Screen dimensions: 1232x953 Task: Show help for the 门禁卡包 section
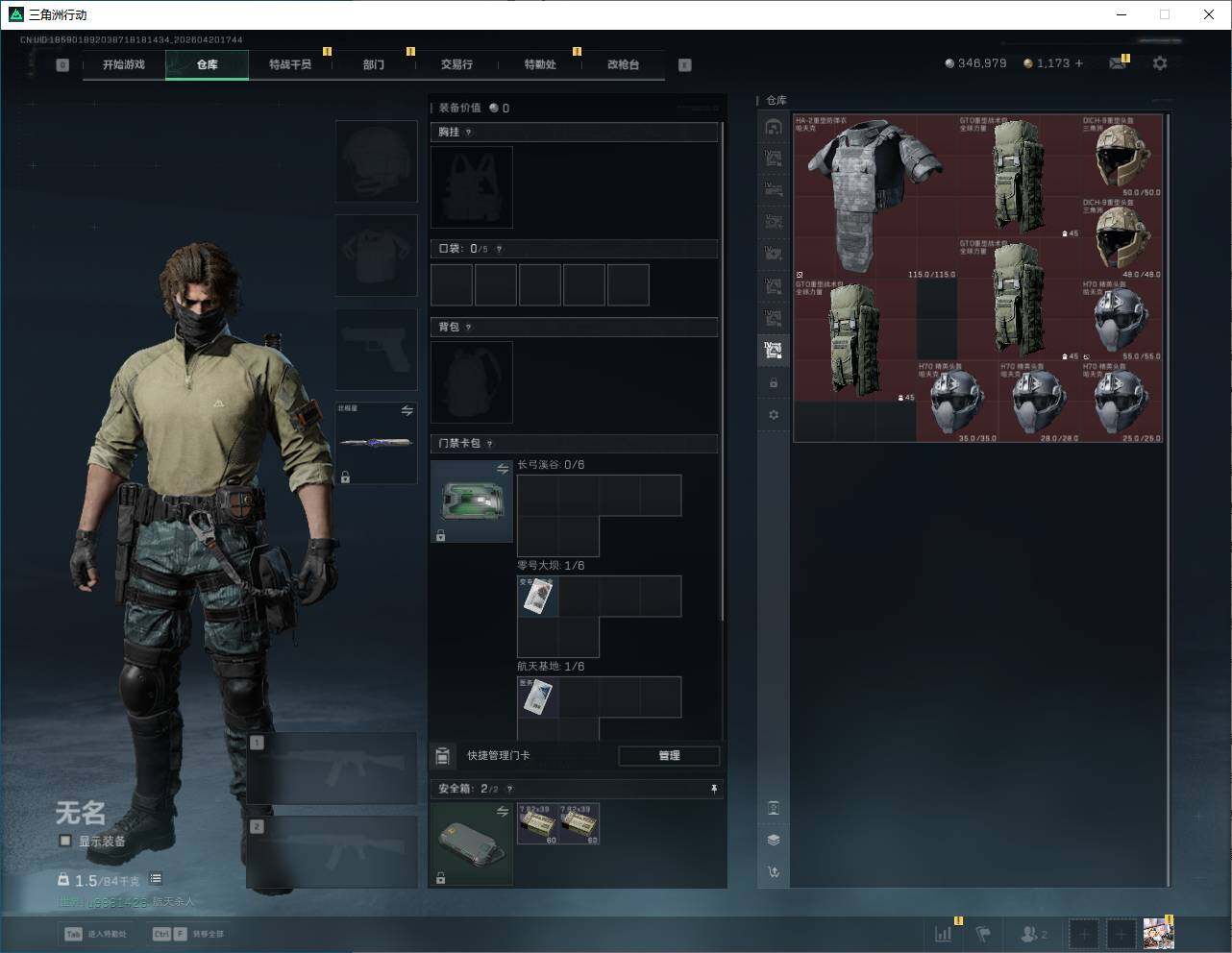click(490, 444)
